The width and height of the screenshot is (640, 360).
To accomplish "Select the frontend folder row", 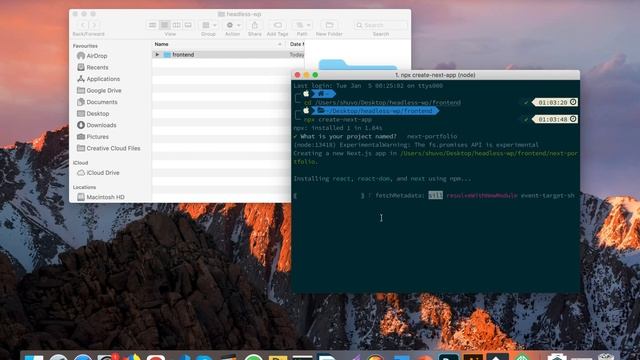I will [x=228, y=55].
